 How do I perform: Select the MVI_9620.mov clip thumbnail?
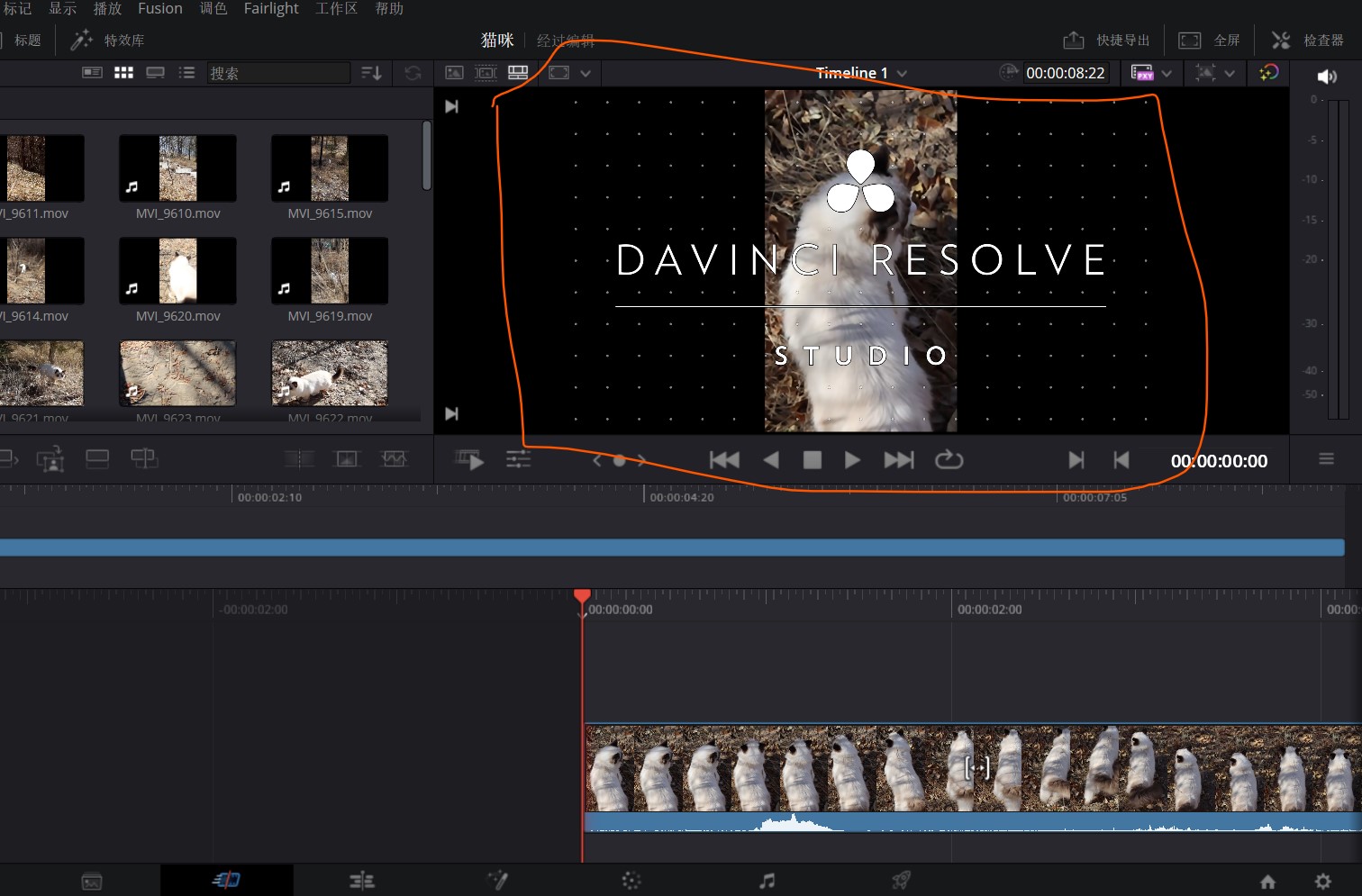[x=177, y=270]
